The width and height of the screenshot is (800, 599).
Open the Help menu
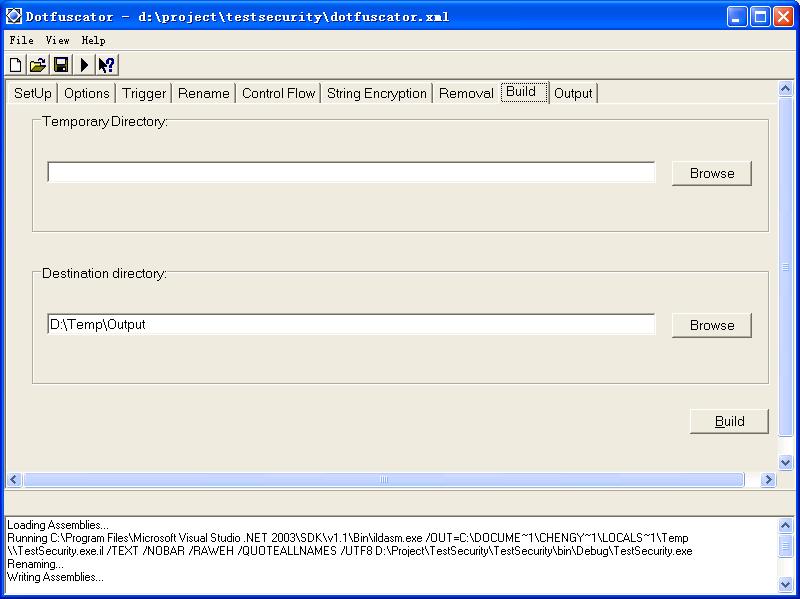(94, 41)
